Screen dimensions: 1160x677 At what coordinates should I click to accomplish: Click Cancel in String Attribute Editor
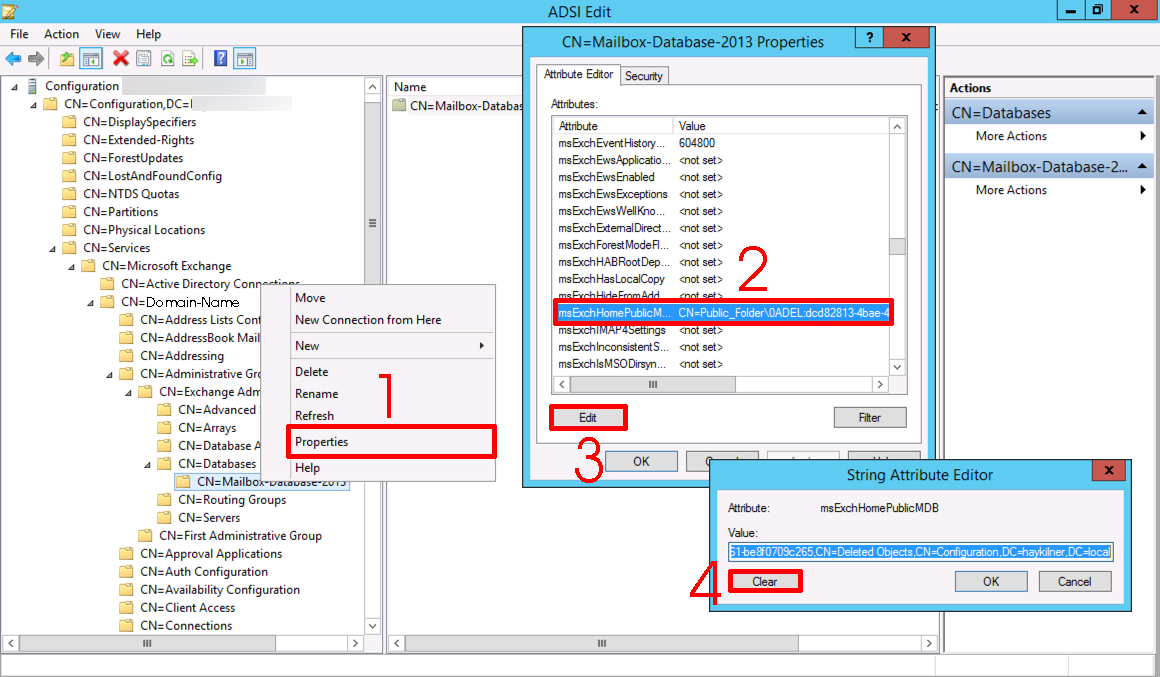pyautogui.click(x=1074, y=582)
